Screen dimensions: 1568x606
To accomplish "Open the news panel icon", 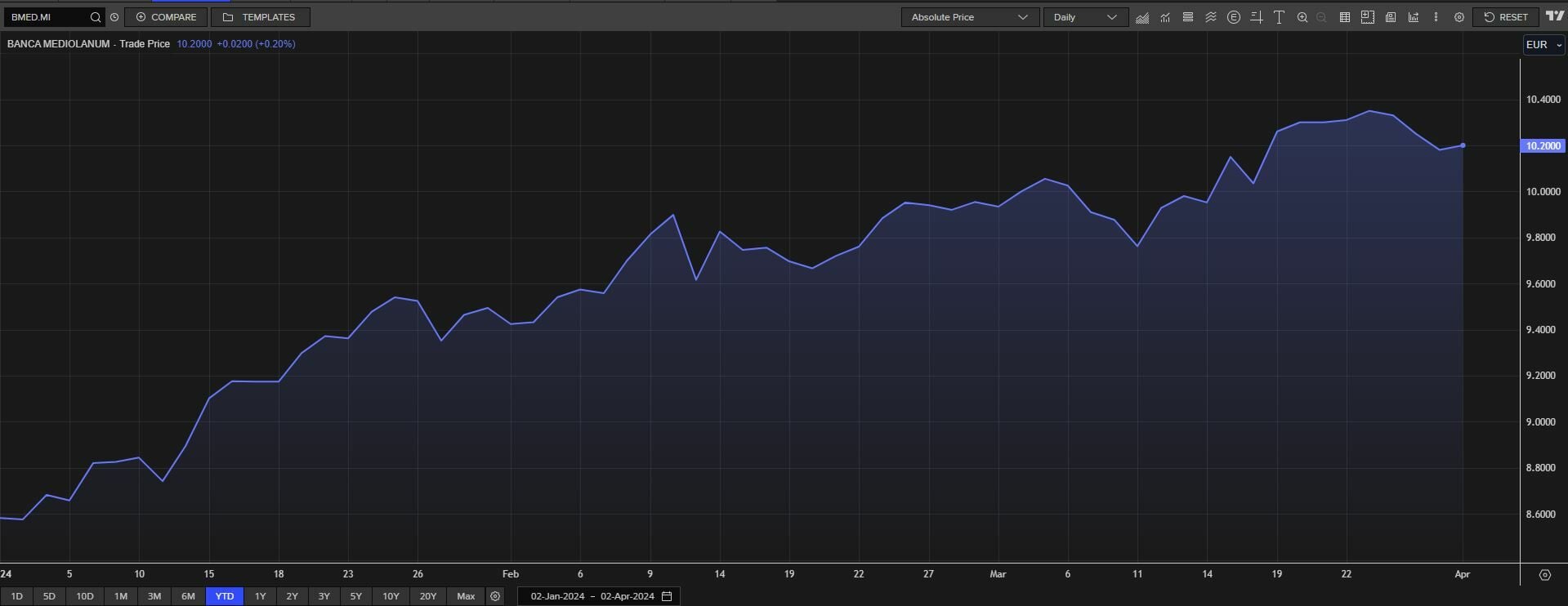I will pos(1391,17).
